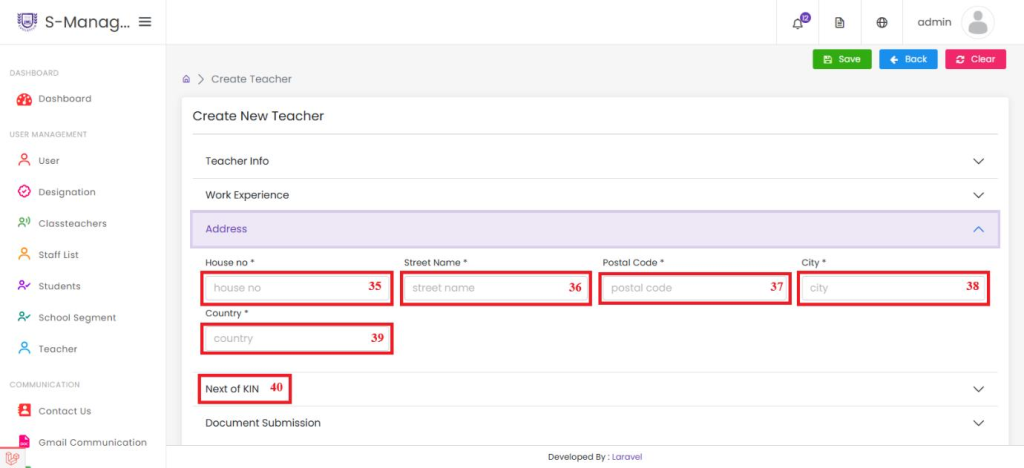
Task: Click the green Save button
Action: (842, 59)
